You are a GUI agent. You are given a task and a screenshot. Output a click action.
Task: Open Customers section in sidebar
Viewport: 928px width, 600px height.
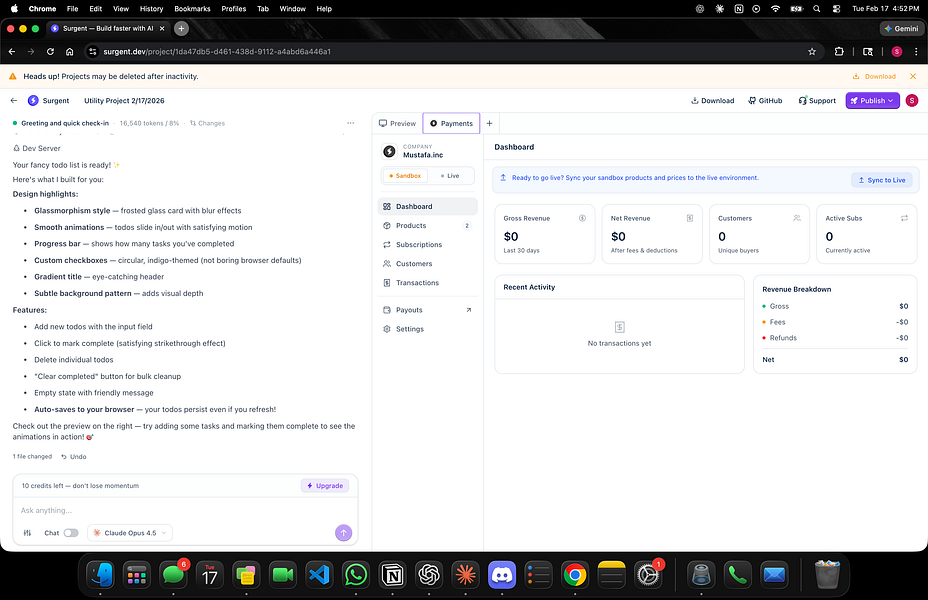427,263
